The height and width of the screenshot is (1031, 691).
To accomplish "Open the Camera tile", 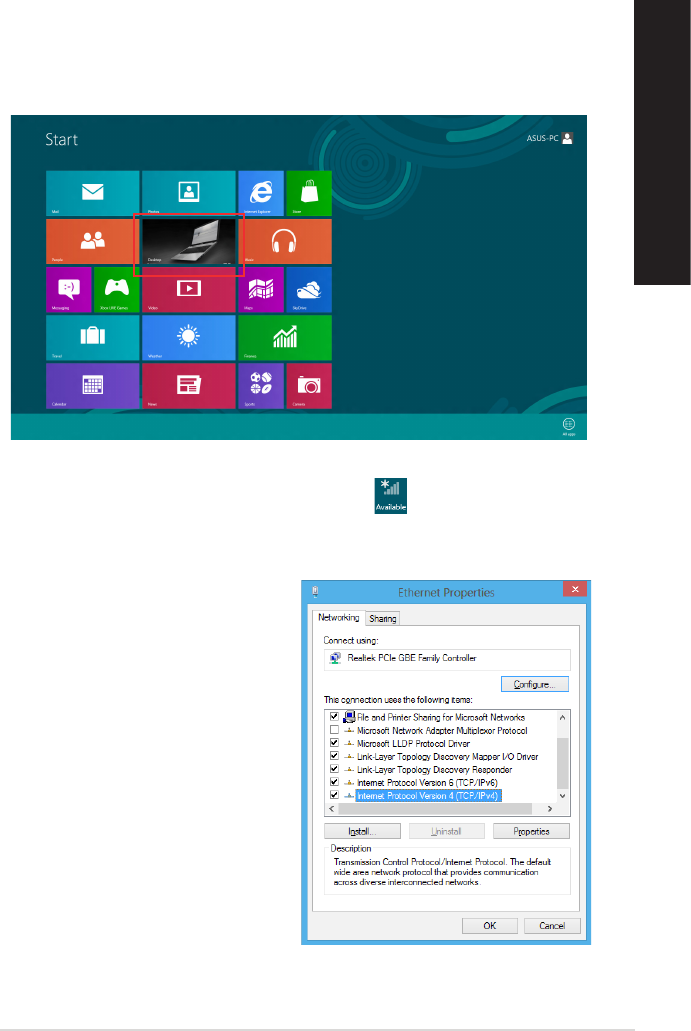I will coord(309,385).
